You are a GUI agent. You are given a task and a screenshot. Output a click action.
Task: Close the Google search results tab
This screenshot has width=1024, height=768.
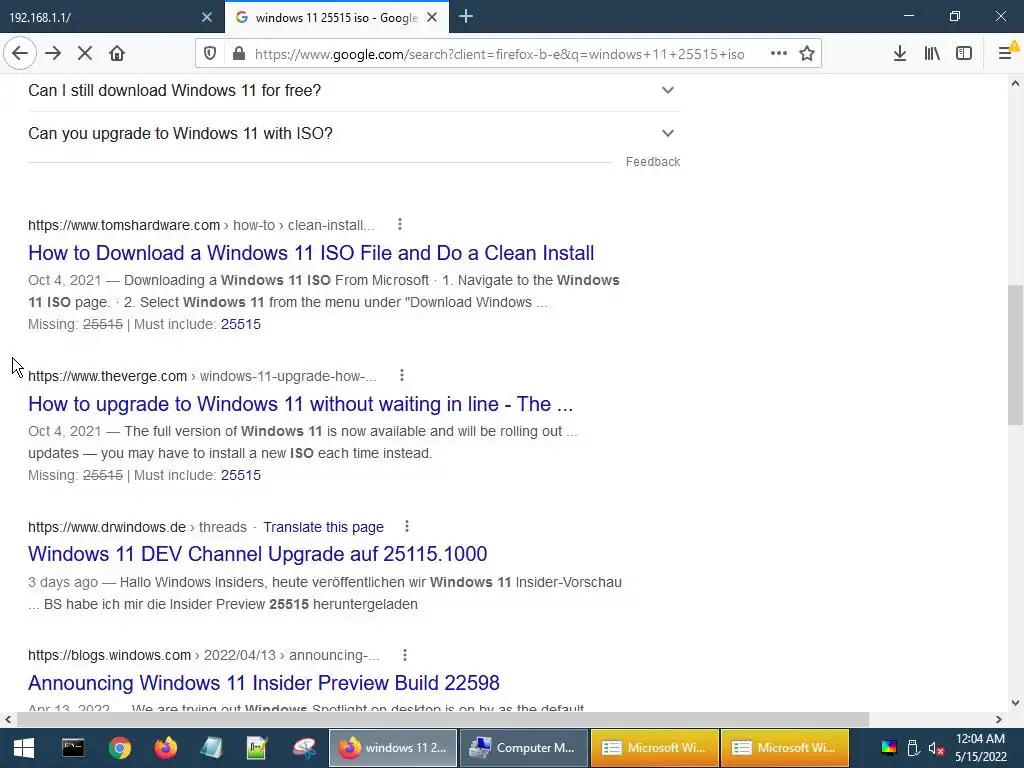pos(432,17)
